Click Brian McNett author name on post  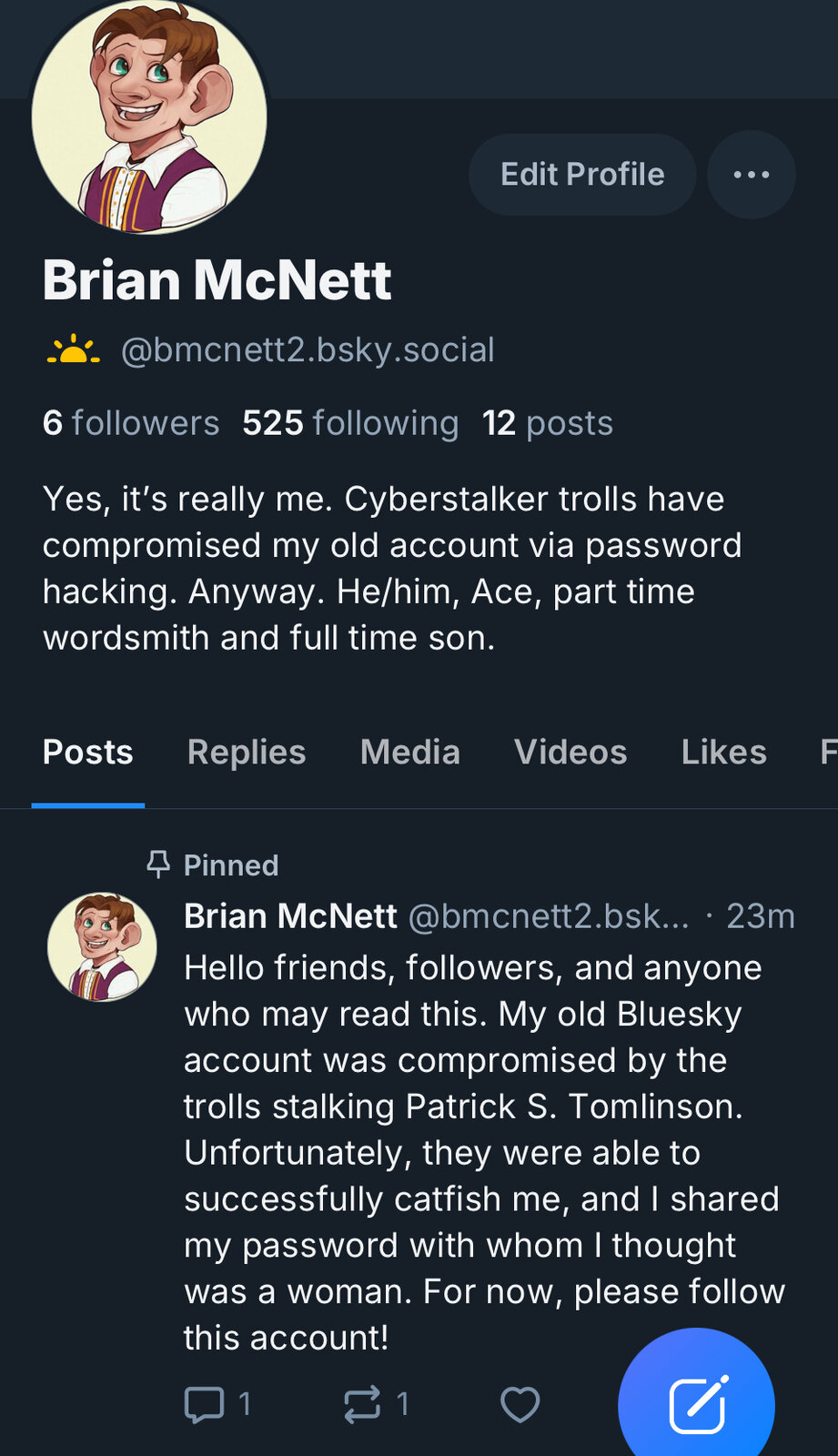(x=290, y=916)
